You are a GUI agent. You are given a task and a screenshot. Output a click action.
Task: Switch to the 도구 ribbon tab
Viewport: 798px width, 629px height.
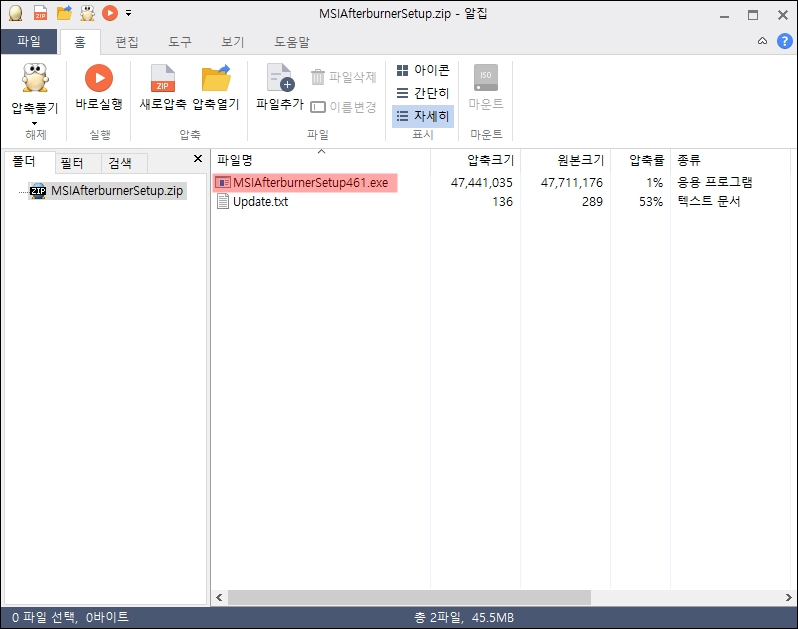180,42
